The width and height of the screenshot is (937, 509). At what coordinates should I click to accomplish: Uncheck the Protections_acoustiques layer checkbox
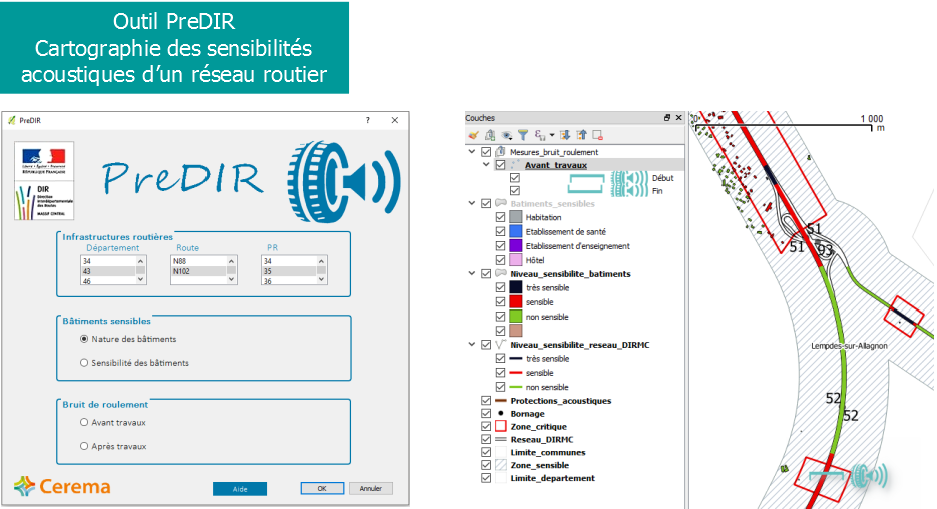[x=487, y=401]
